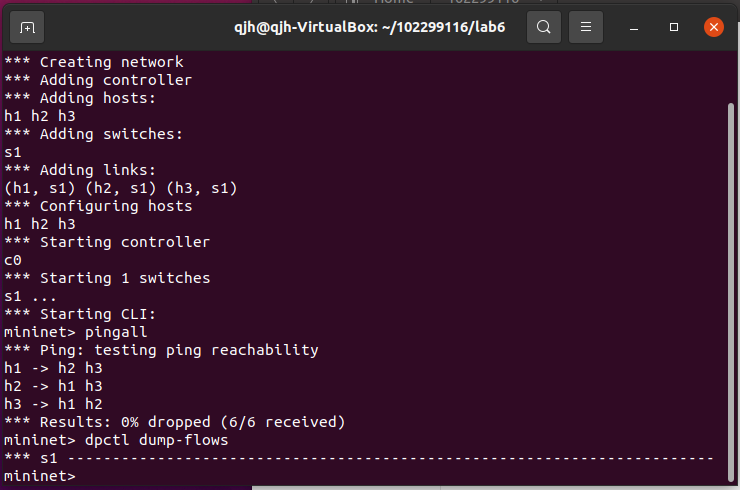Click the '*** Adding switches:' line
The image size is (740, 490).
(x=93, y=134)
